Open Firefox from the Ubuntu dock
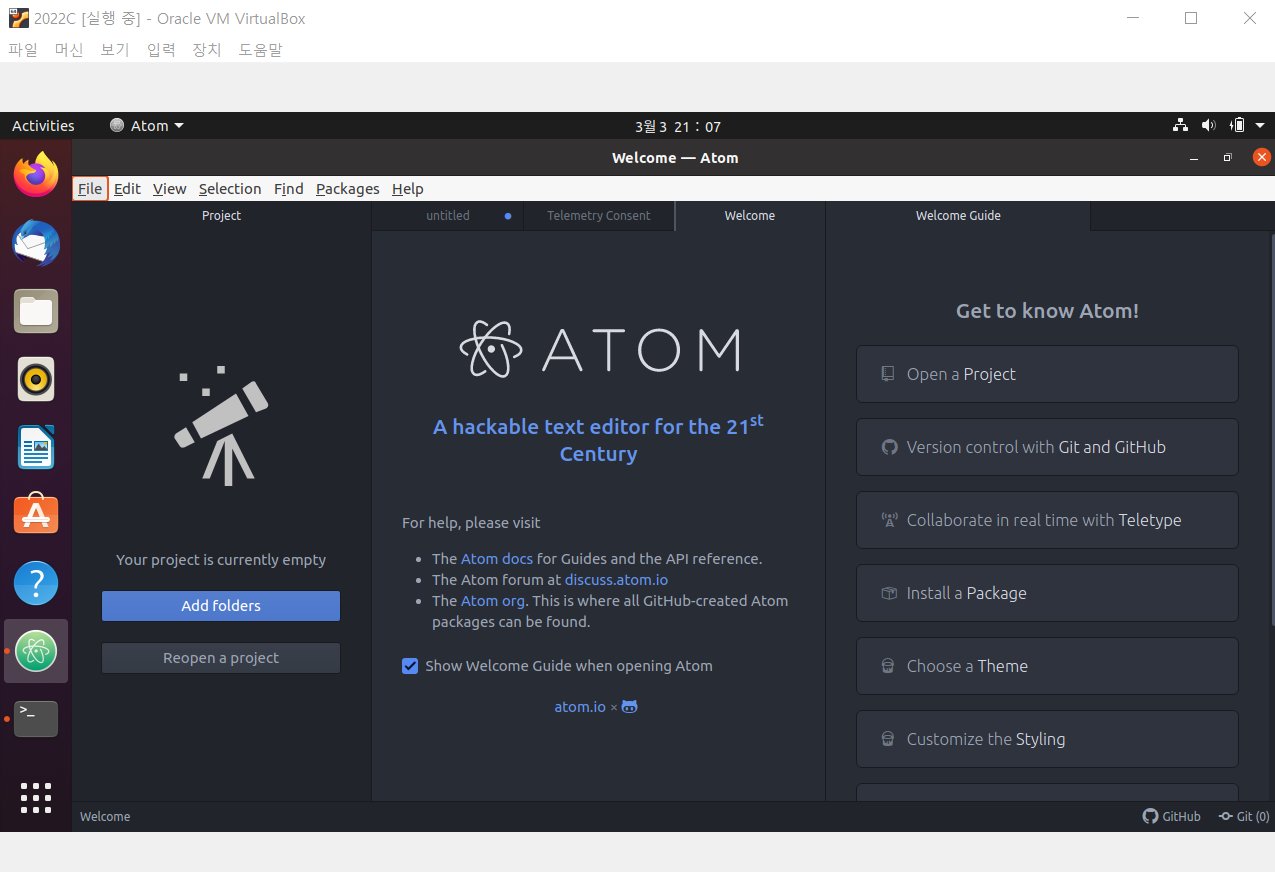 coord(36,175)
